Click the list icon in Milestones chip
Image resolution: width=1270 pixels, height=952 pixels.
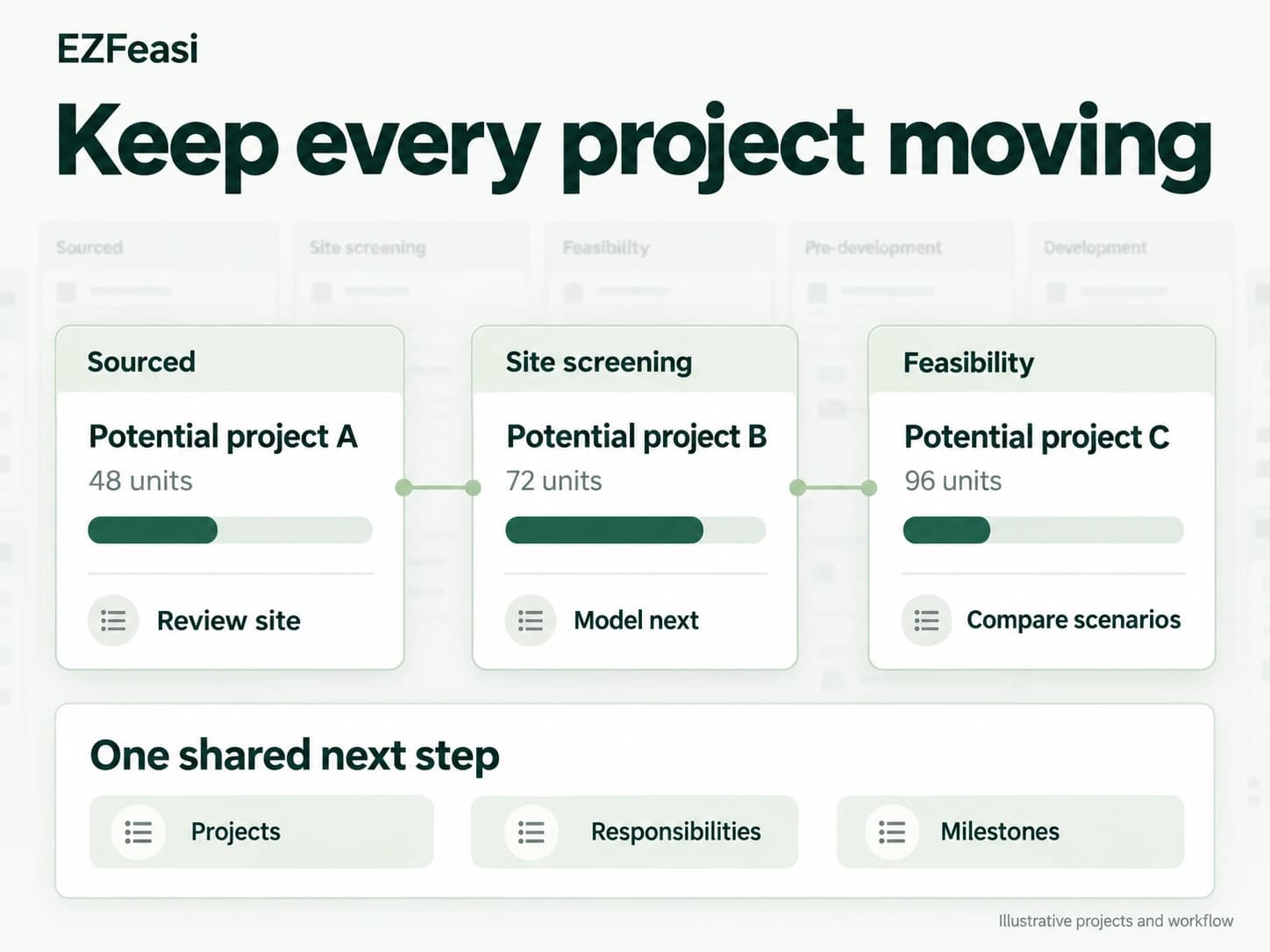[x=892, y=832]
